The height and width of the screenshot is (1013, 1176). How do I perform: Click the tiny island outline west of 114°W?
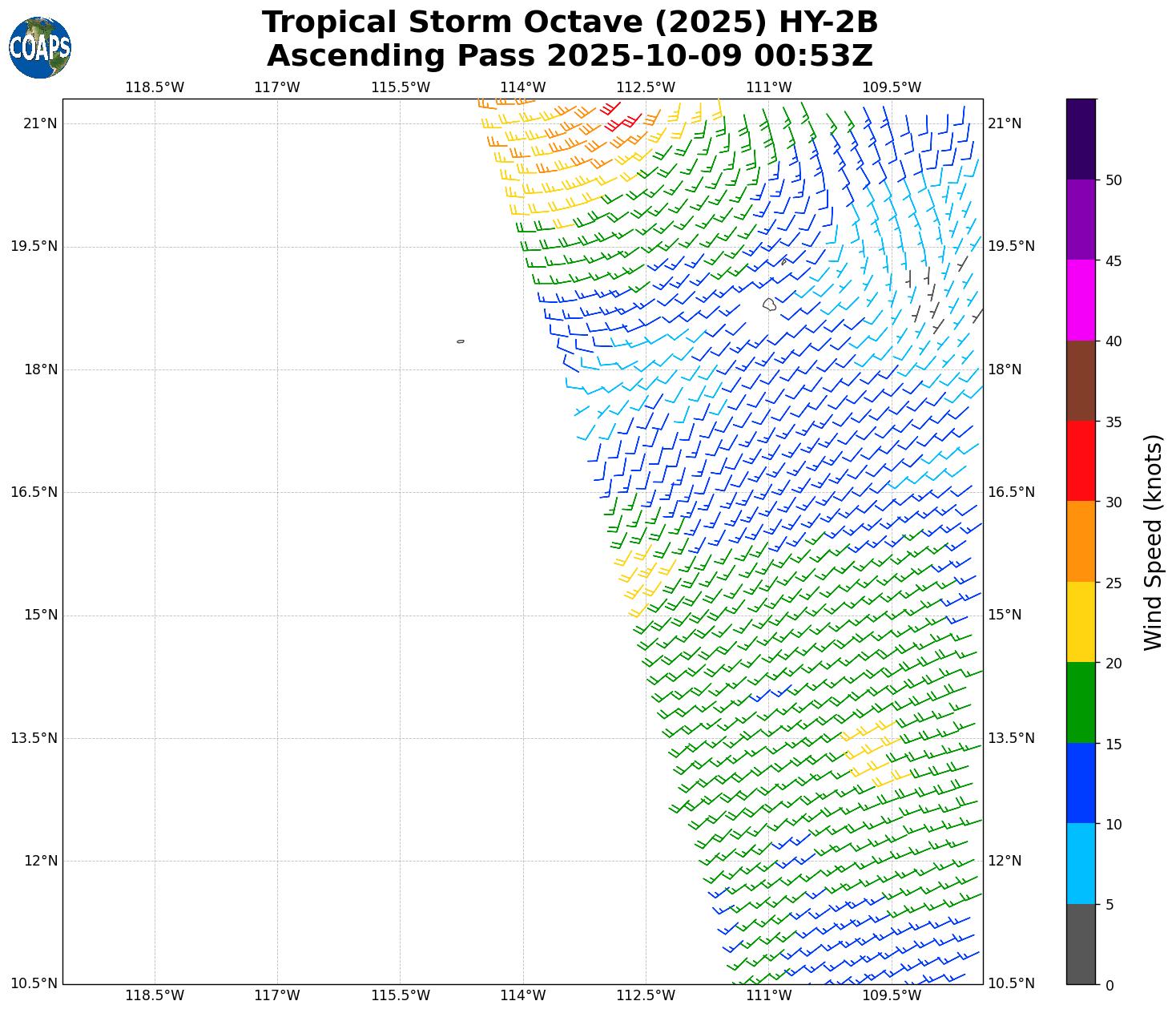pos(461,341)
